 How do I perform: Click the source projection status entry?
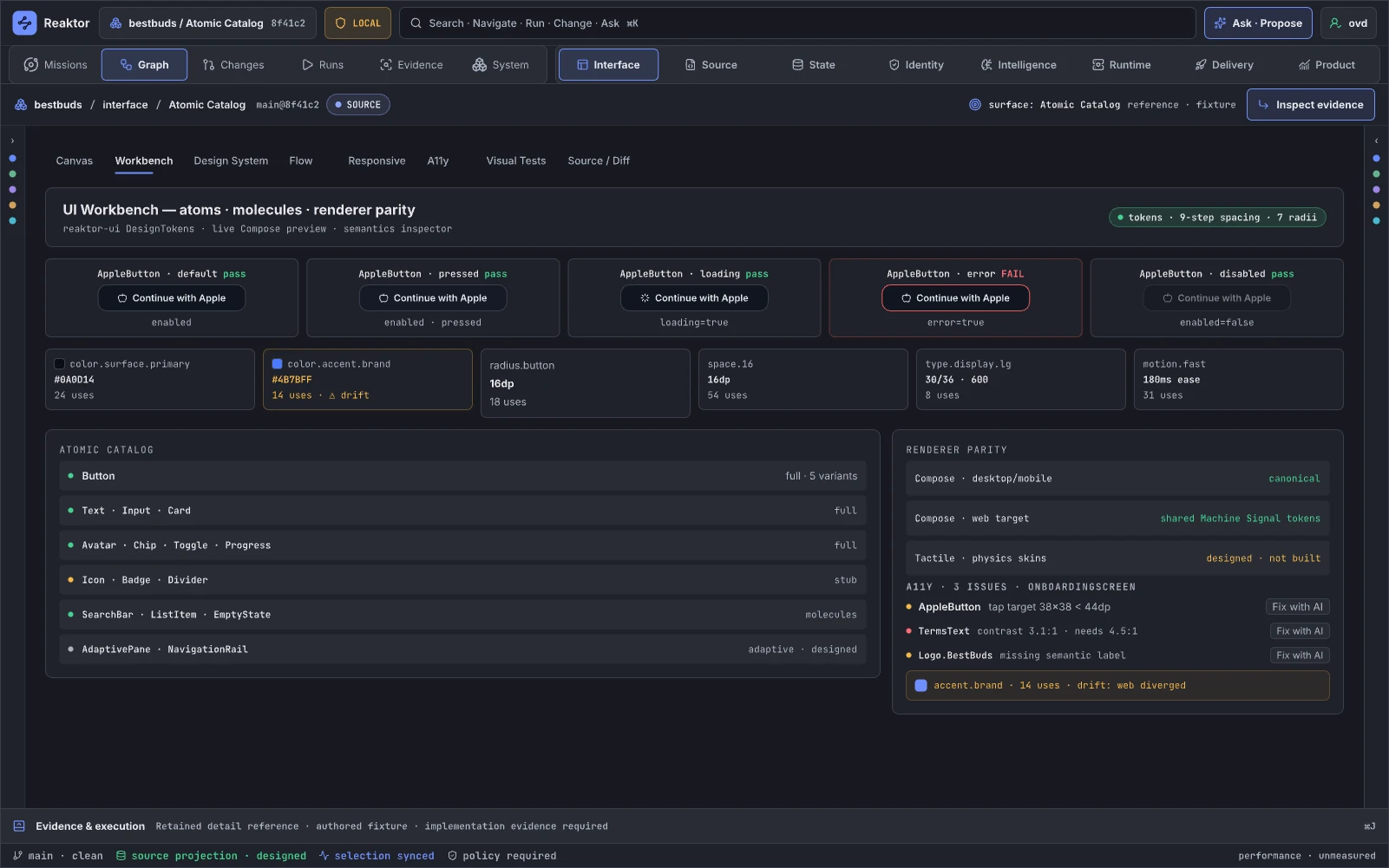(x=211, y=856)
